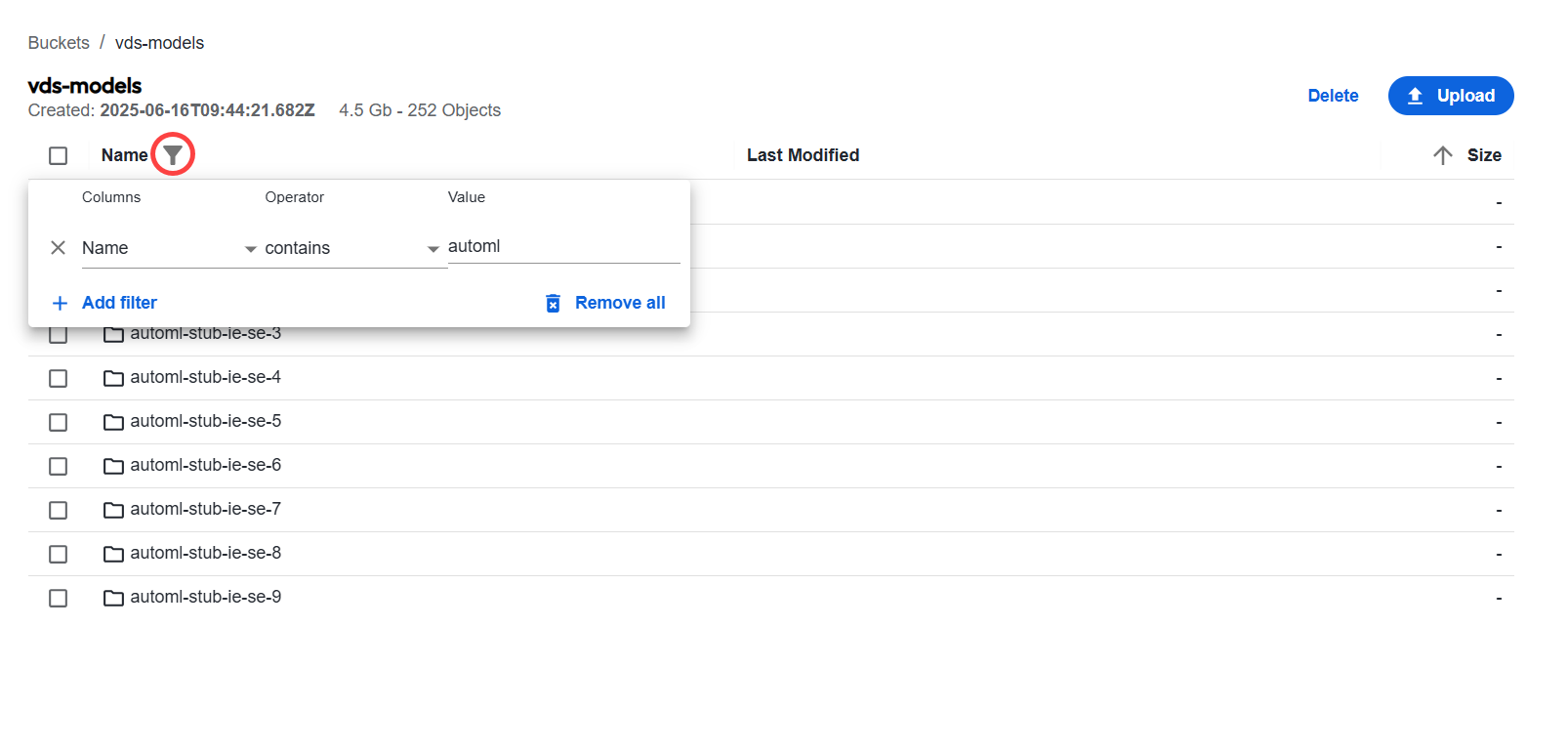Sort by Last Modified column header
Viewport: 1568px width, 753px height.
(x=803, y=155)
